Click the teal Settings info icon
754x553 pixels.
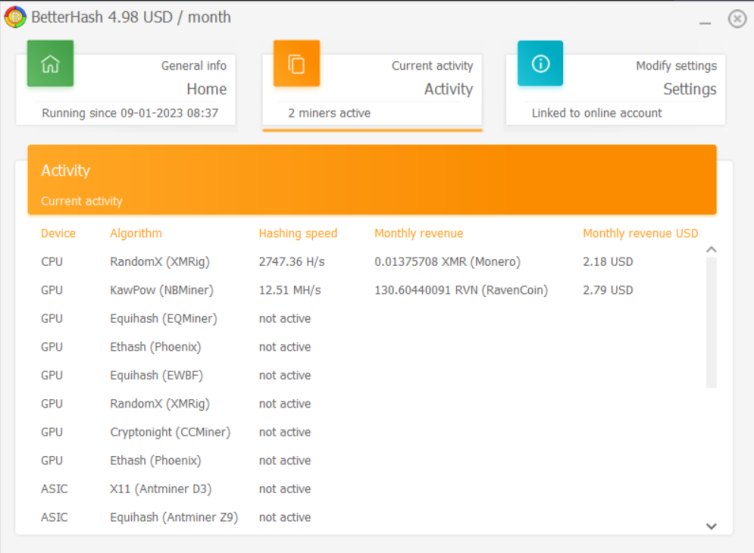point(540,63)
